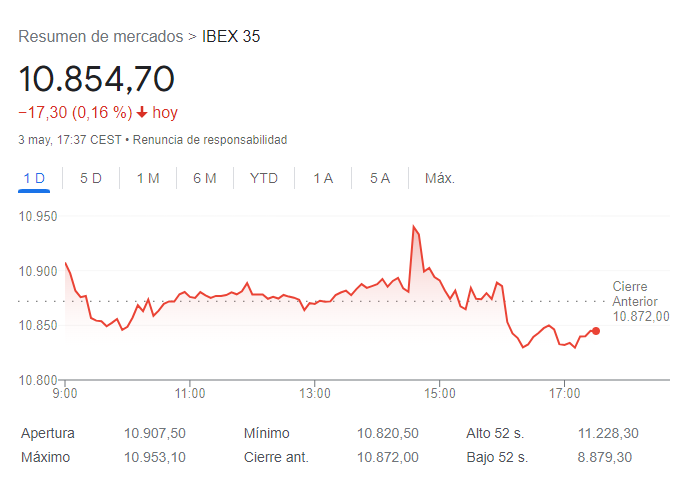
Task: Select the Máx. range tab
Action: (440, 178)
